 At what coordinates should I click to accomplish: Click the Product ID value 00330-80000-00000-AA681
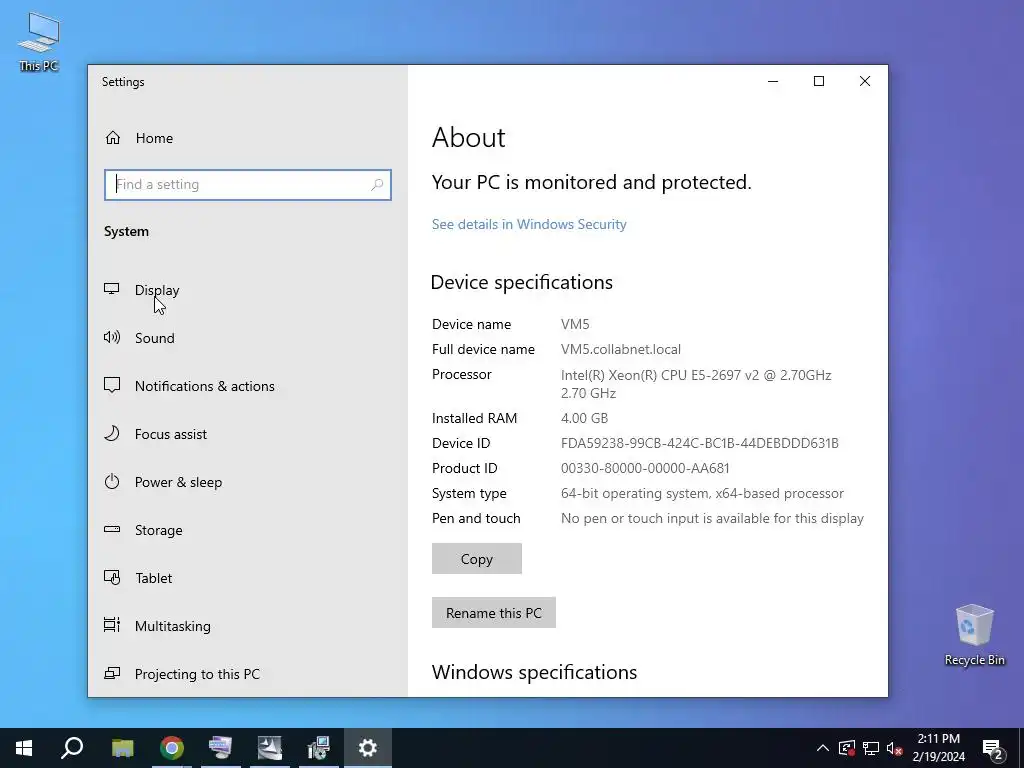645,468
